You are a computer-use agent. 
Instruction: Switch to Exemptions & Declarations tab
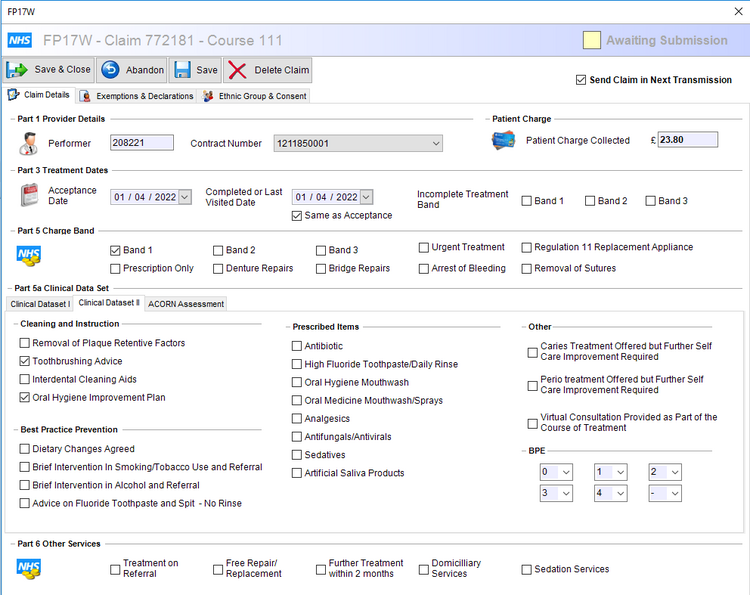pos(137,96)
